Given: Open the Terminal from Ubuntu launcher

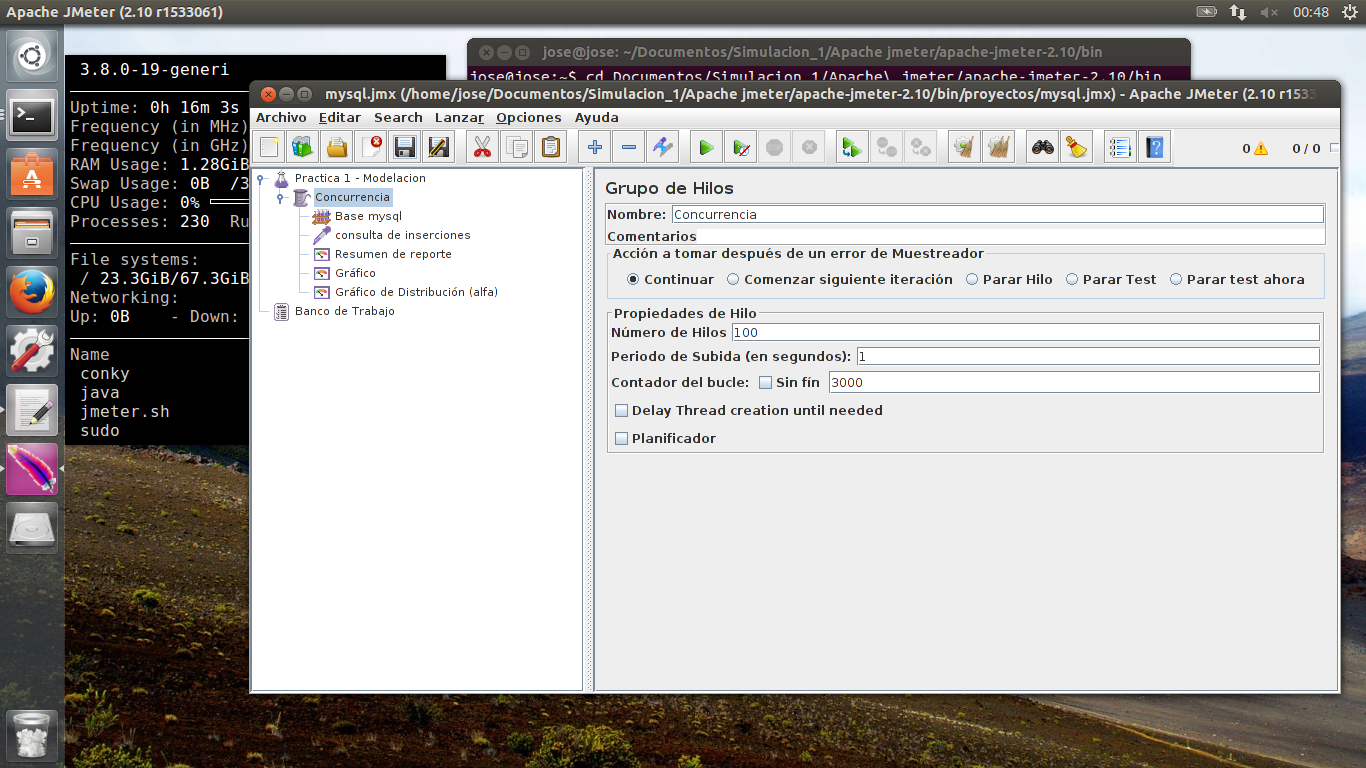Looking at the screenshot, I should 32,117.
